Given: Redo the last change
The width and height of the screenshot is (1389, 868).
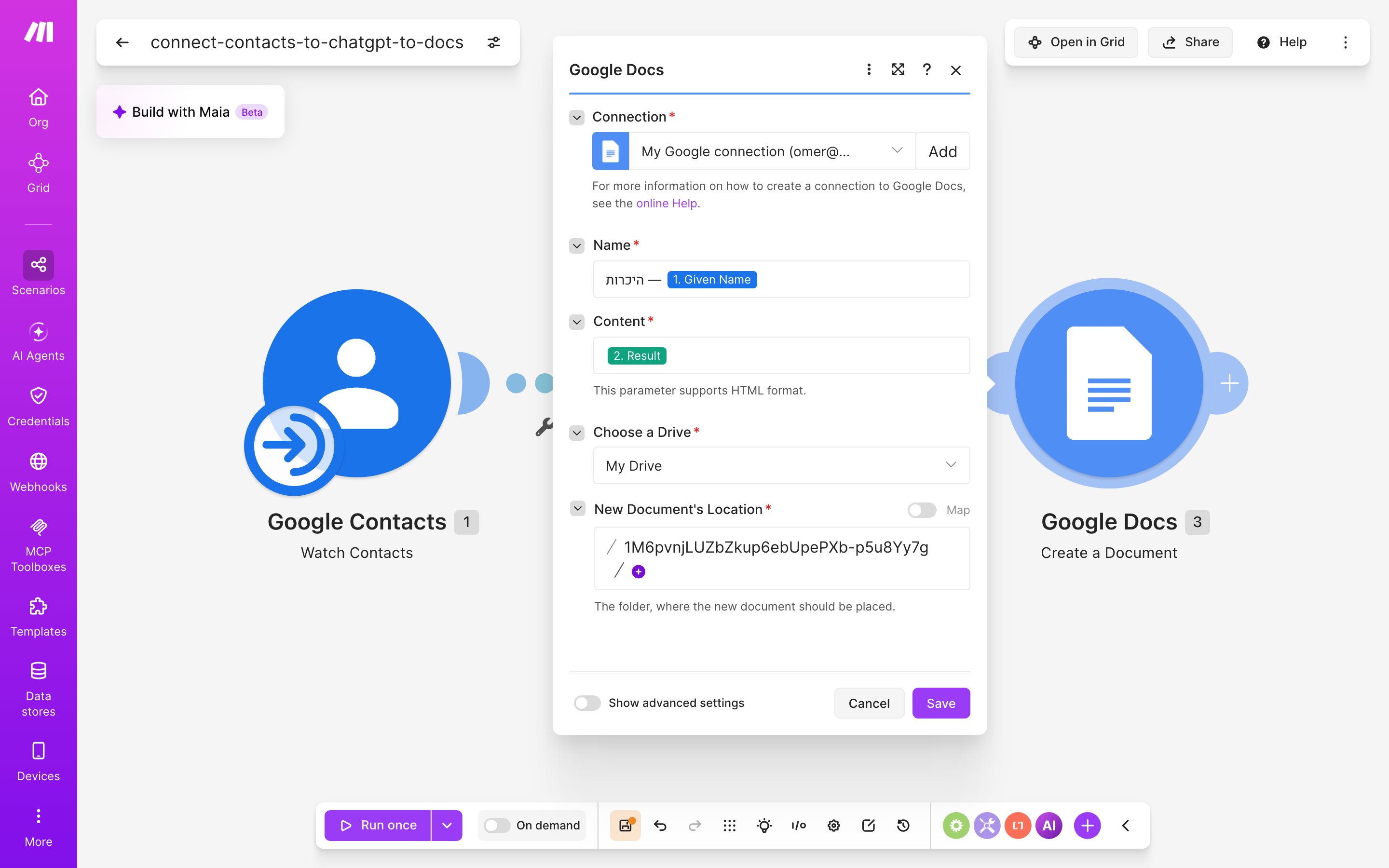Looking at the screenshot, I should pos(694,826).
